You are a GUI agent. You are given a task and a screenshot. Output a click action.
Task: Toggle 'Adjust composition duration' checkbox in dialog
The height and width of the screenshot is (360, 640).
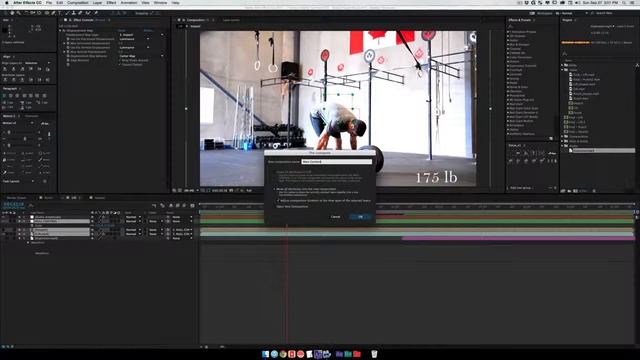coord(279,200)
